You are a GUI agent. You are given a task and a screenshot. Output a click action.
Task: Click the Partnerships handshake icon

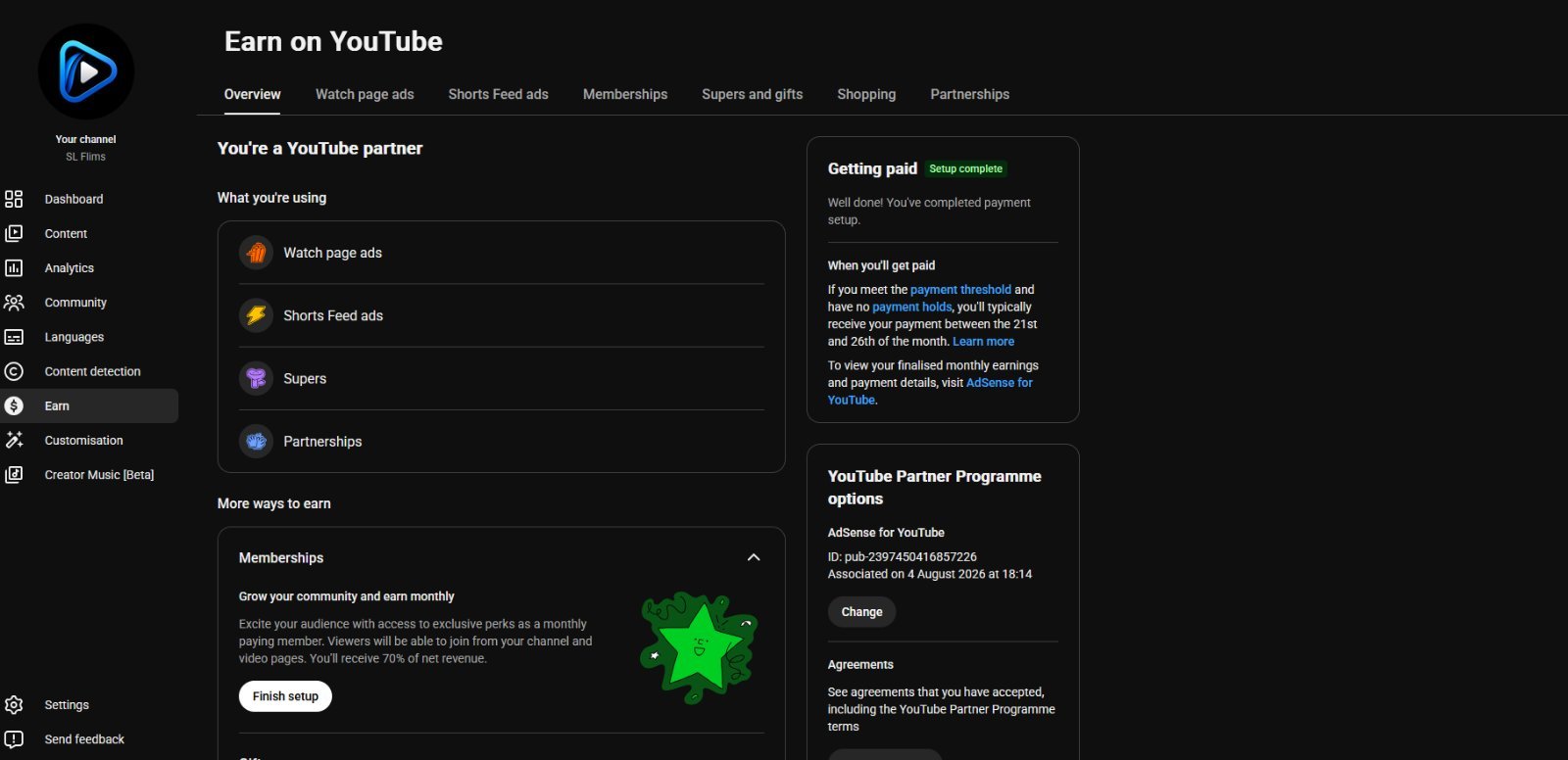point(256,442)
